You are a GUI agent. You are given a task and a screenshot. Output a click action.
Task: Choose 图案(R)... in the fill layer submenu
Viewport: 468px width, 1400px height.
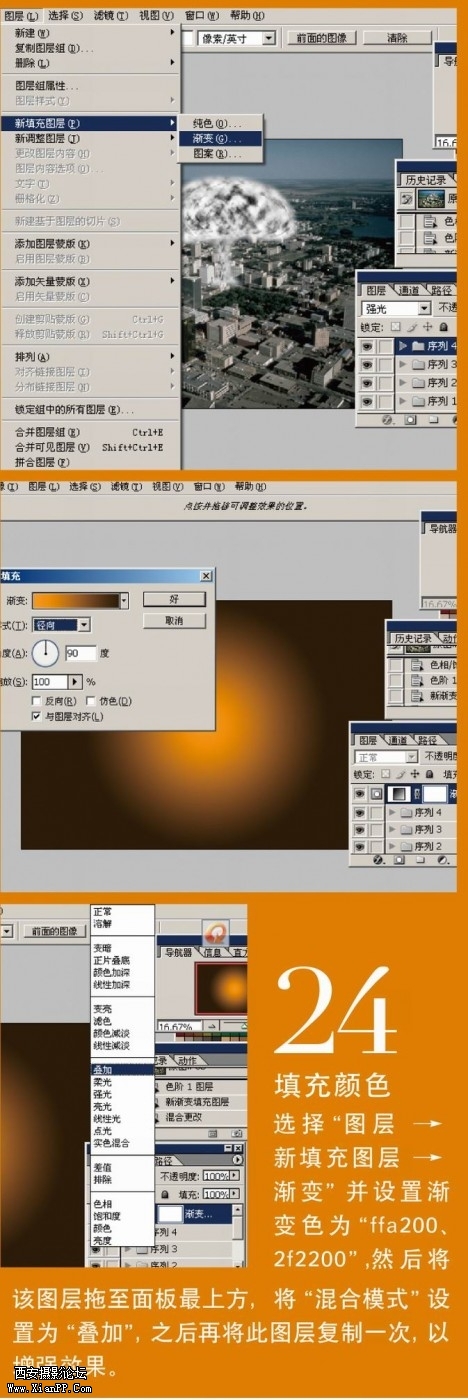point(221,154)
